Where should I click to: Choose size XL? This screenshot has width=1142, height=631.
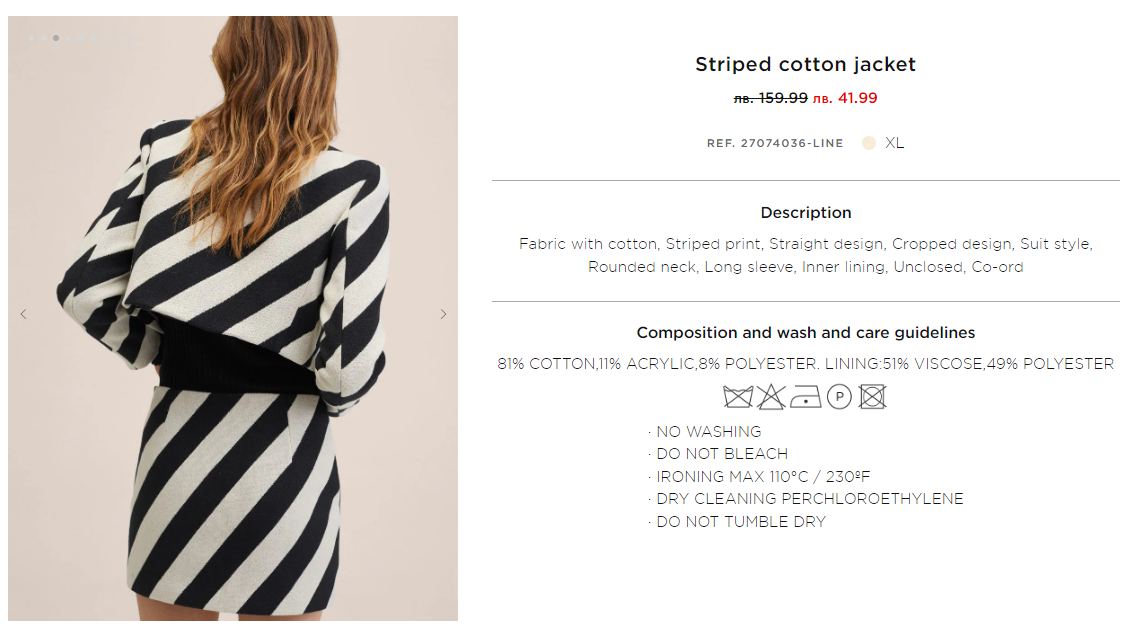pyautogui.click(x=894, y=143)
